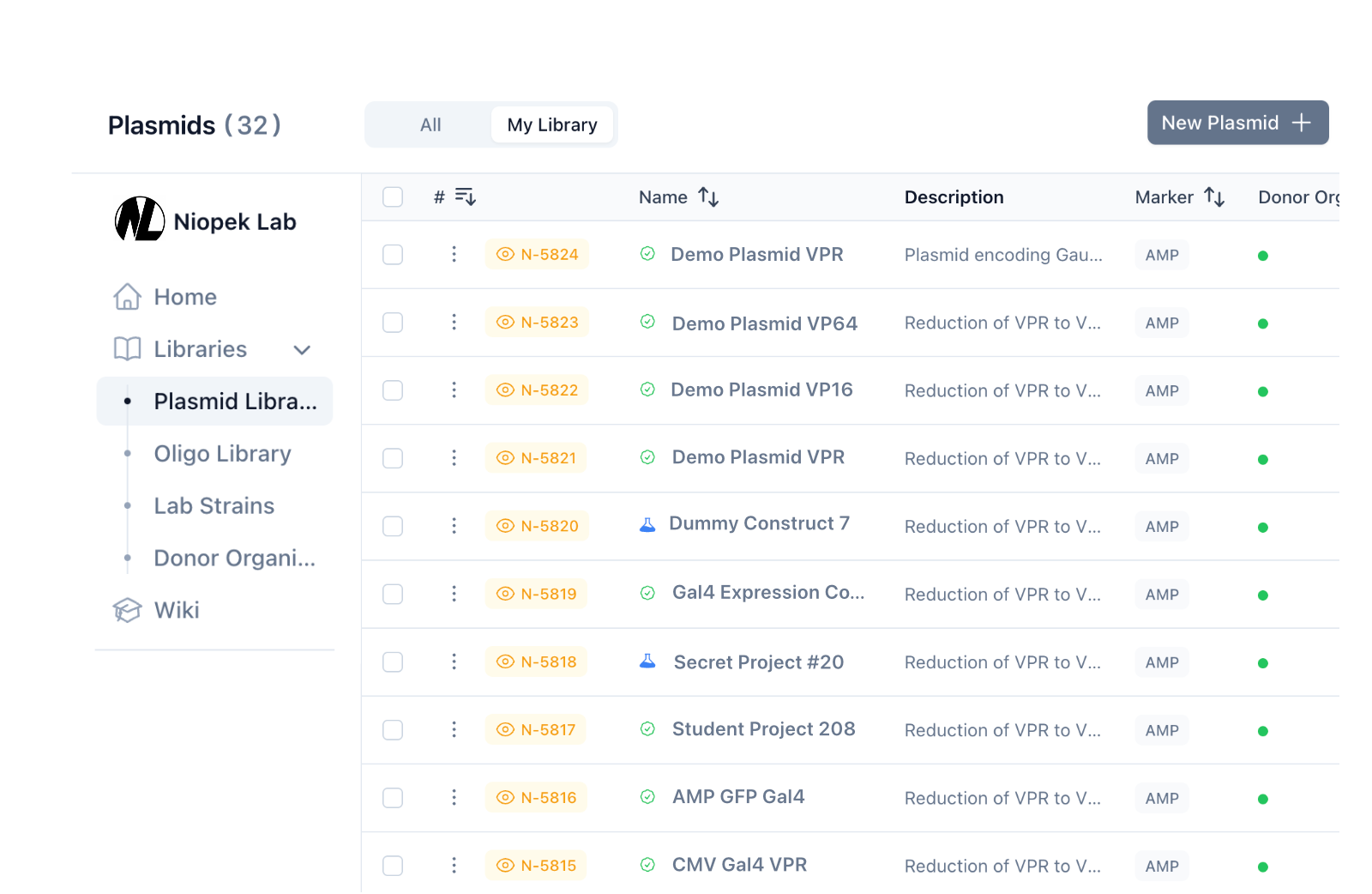The height and width of the screenshot is (894, 1372).
Task: Select all rows via the header checkbox
Action: (x=392, y=196)
